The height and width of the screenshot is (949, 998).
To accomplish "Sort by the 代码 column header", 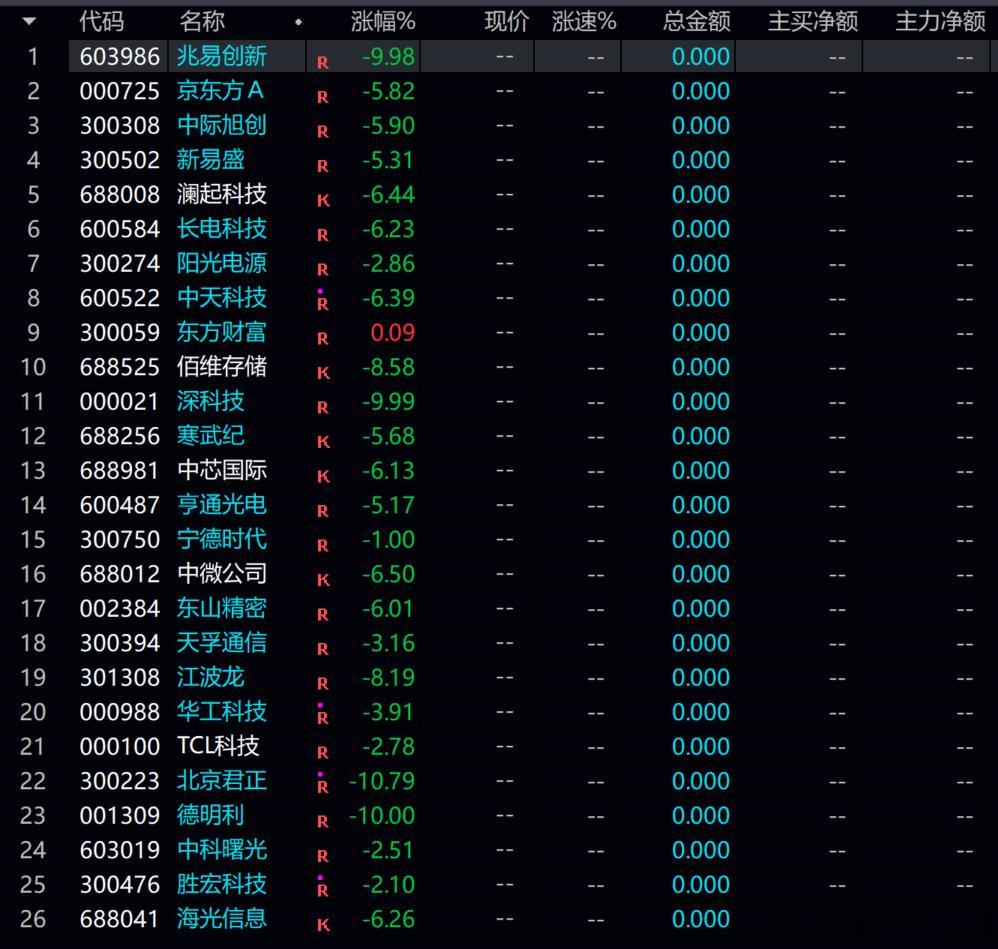I will tap(102, 22).
